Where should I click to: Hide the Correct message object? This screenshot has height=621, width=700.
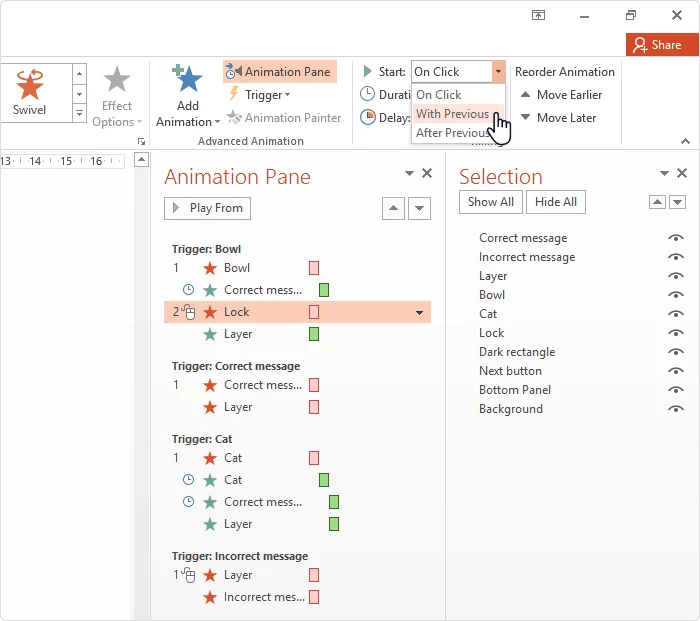point(676,238)
